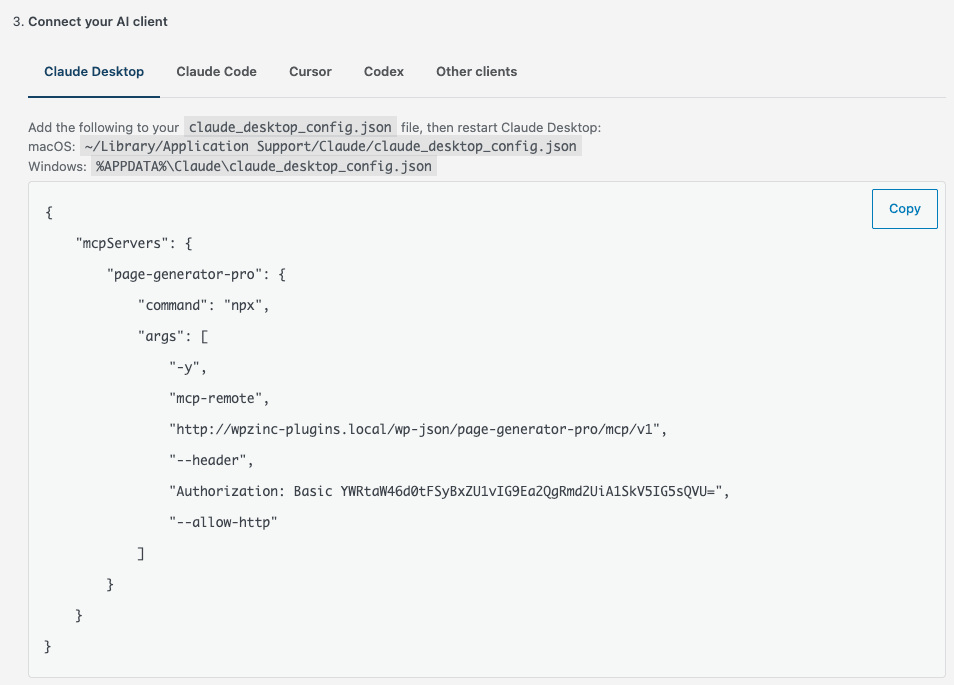The height and width of the screenshot is (685, 954).
Task: Copy the JSON config with Copy button
Action: point(905,209)
